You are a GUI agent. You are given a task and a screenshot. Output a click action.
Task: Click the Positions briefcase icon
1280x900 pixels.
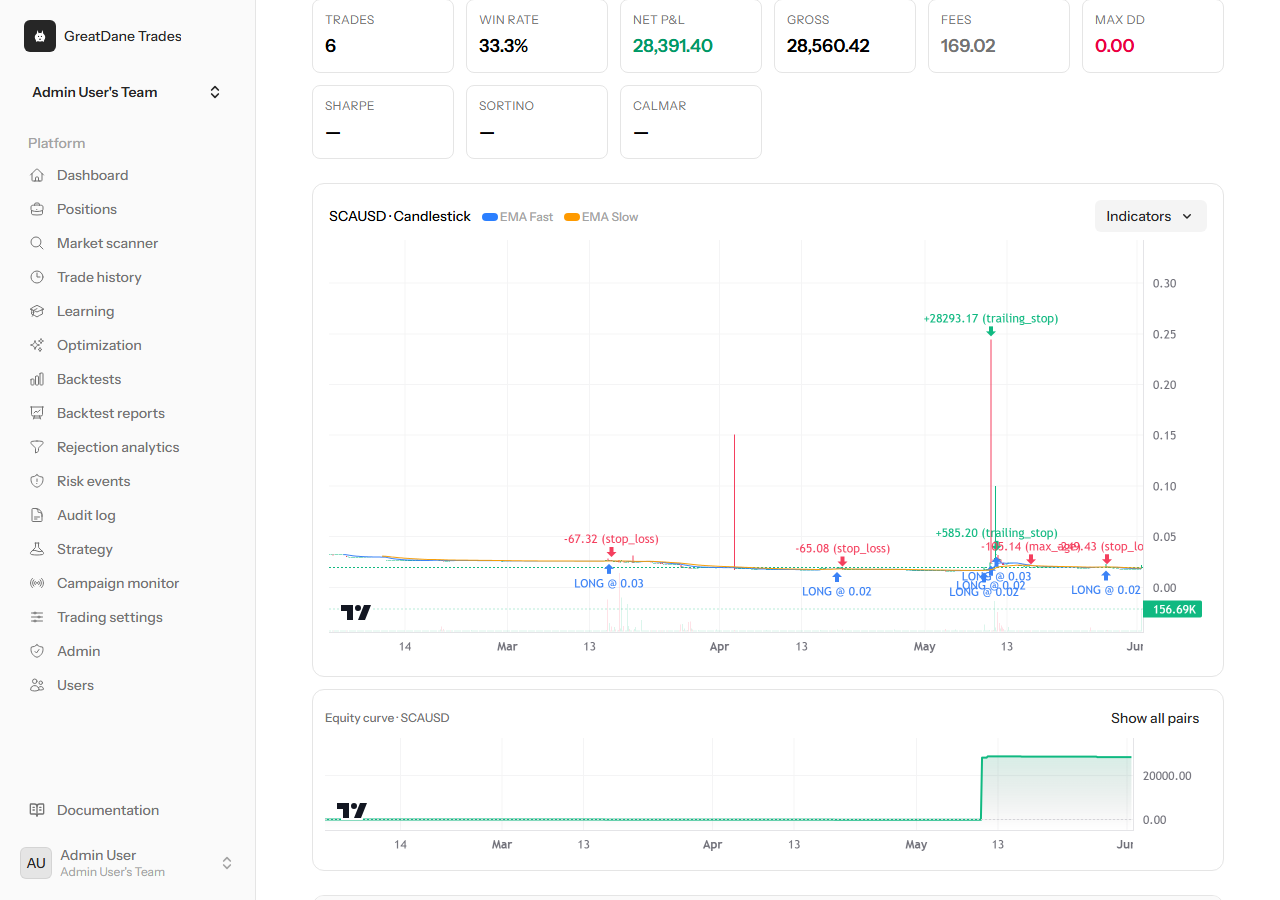[37, 209]
